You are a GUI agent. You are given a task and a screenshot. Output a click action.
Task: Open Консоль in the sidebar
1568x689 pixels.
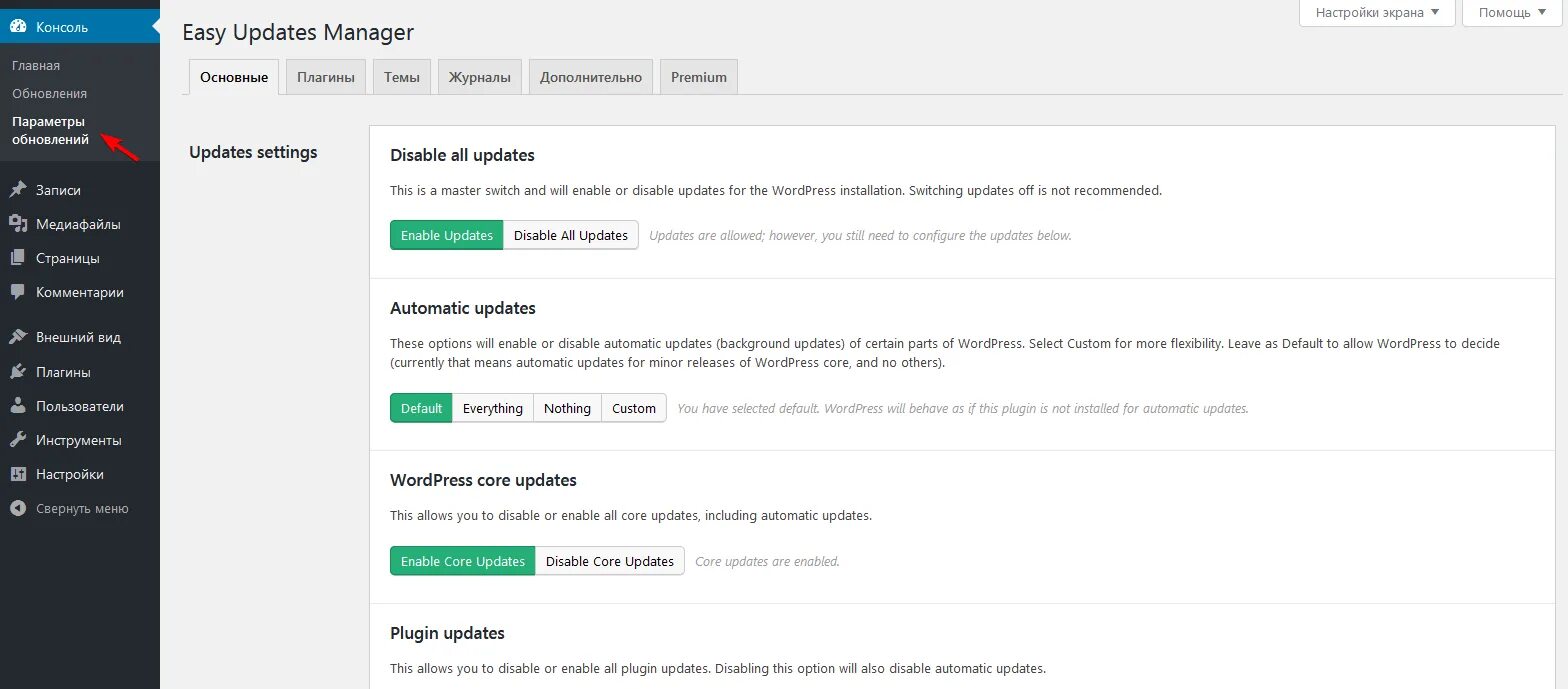point(80,27)
